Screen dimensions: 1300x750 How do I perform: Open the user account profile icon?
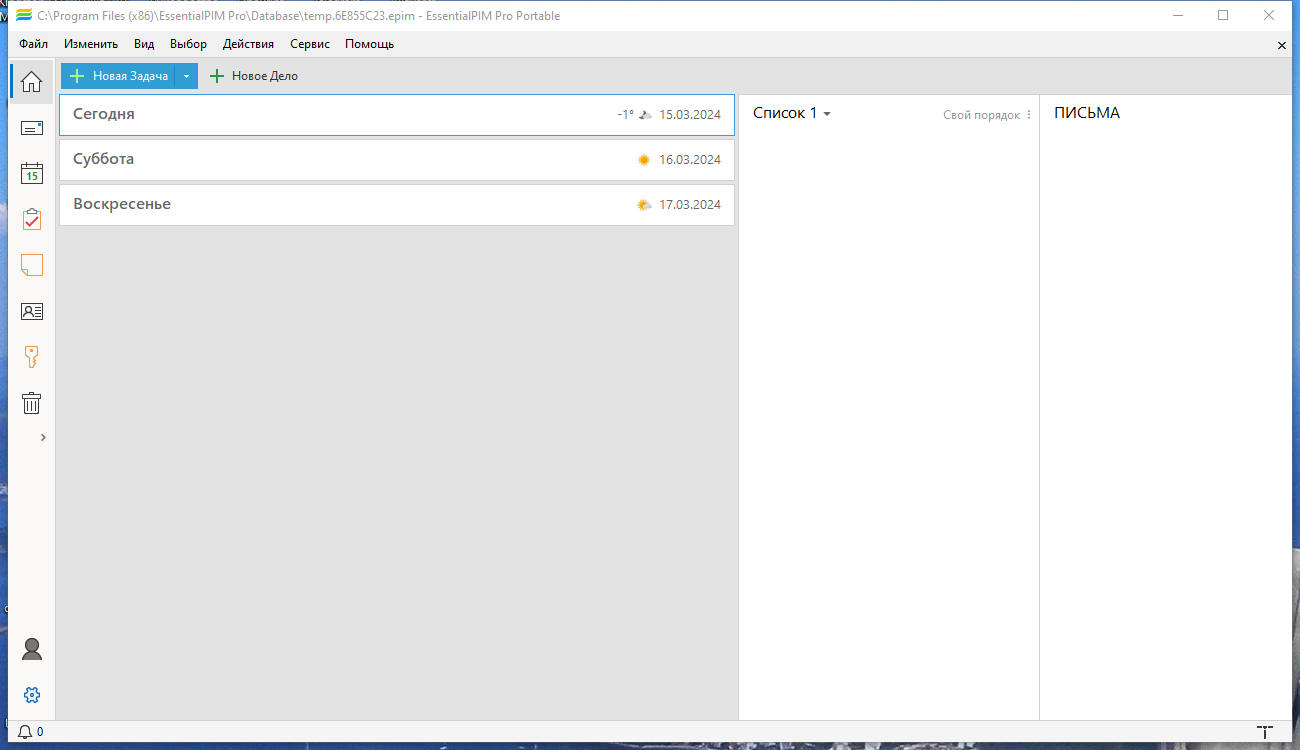tap(32, 649)
